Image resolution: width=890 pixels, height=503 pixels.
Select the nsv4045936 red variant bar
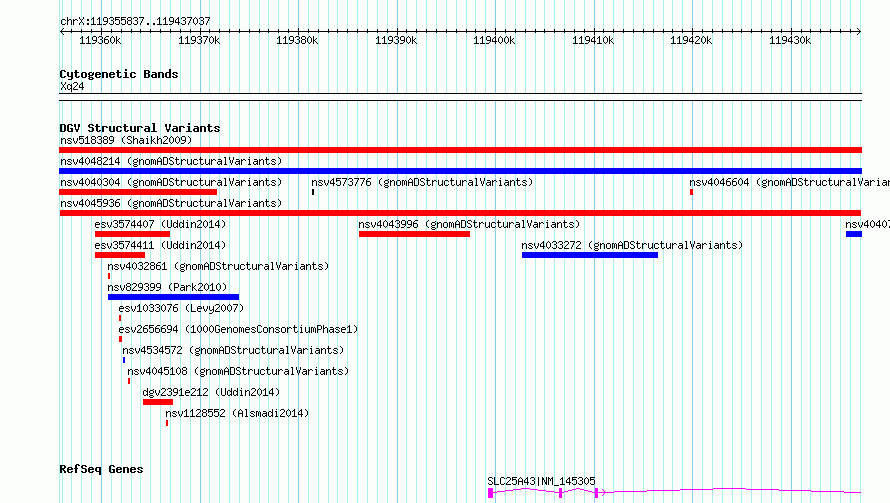(x=460, y=213)
